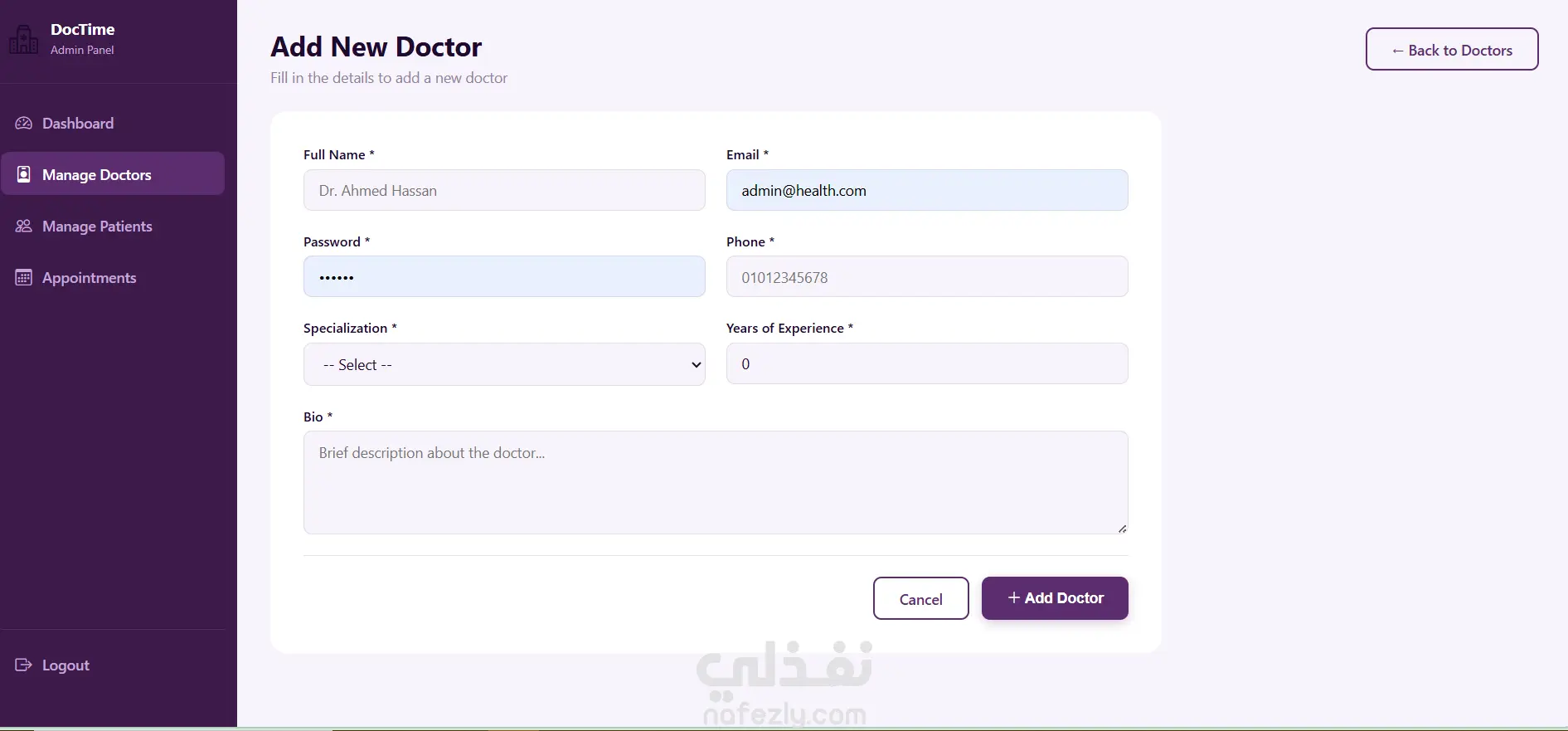Screen dimensions: 1568x731
Task: Click the Bio textarea resize handle
Action: 1122,529
